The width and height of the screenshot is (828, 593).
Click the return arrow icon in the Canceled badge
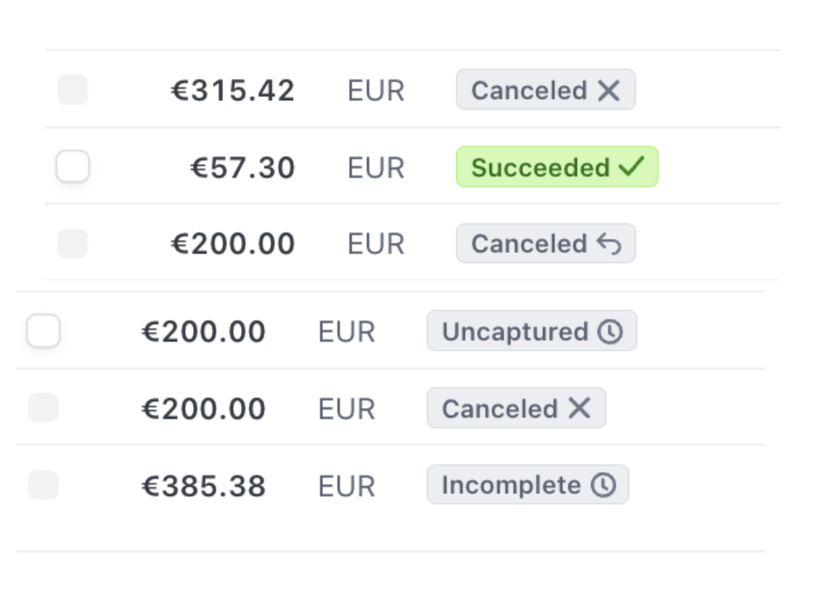pos(609,243)
